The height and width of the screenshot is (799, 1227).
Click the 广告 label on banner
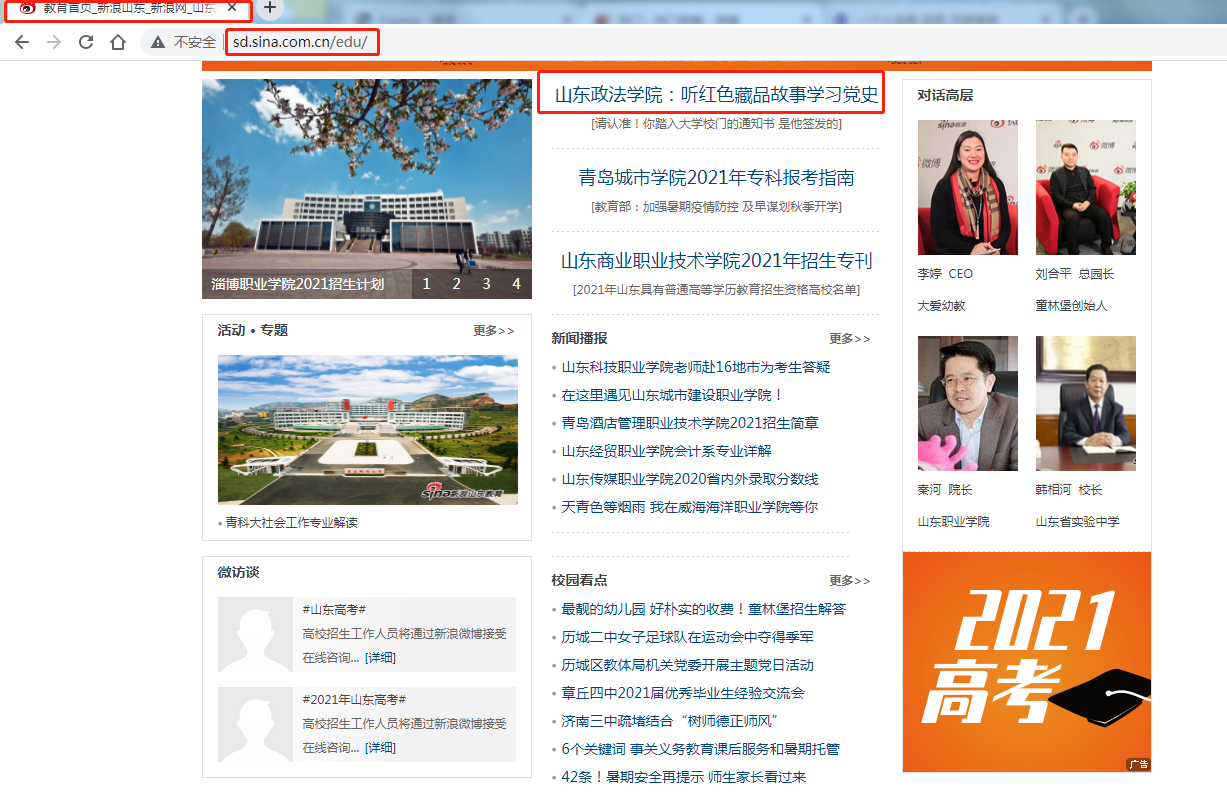pos(1138,764)
